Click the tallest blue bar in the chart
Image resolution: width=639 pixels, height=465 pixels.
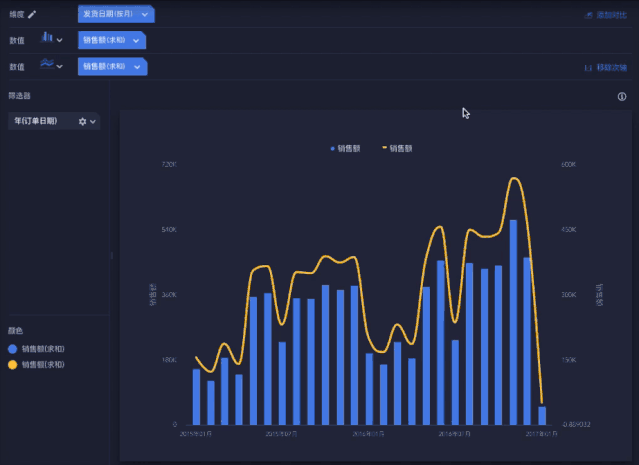pos(513,322)
